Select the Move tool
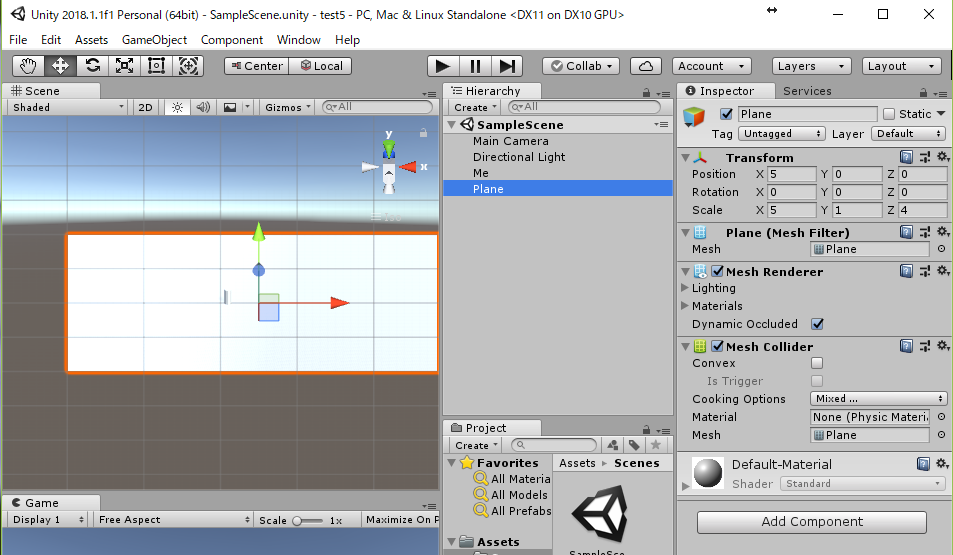The width and height of the screenshot is (953, 555). click(60, 66)
